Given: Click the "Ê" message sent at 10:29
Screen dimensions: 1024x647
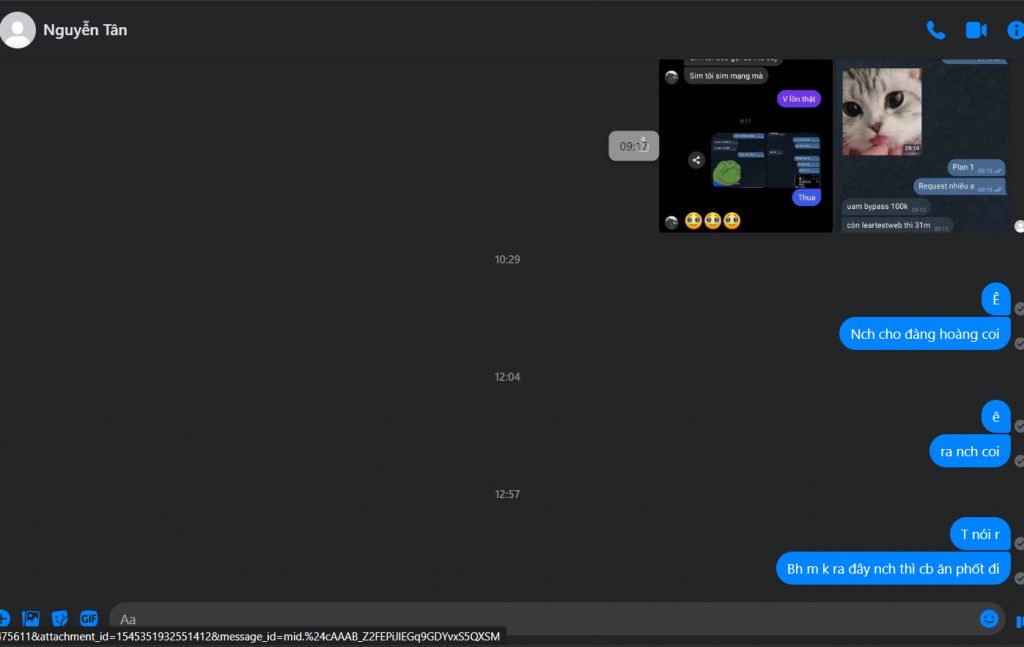Looking at the screenshot, I should [995, 299].
